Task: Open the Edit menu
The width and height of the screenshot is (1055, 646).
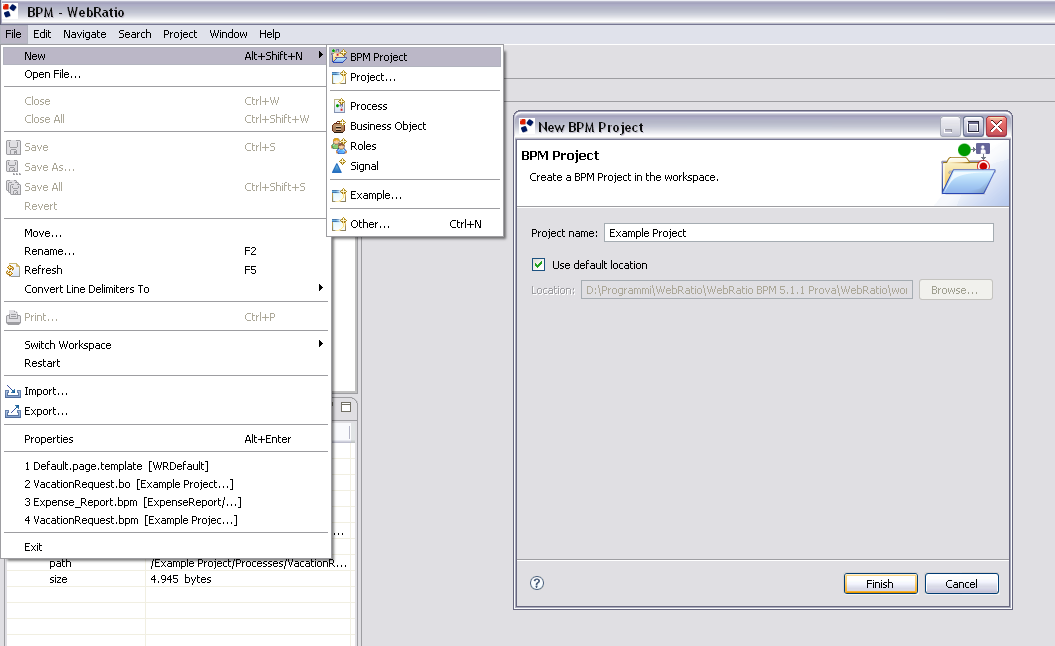Action: point(42,34)
